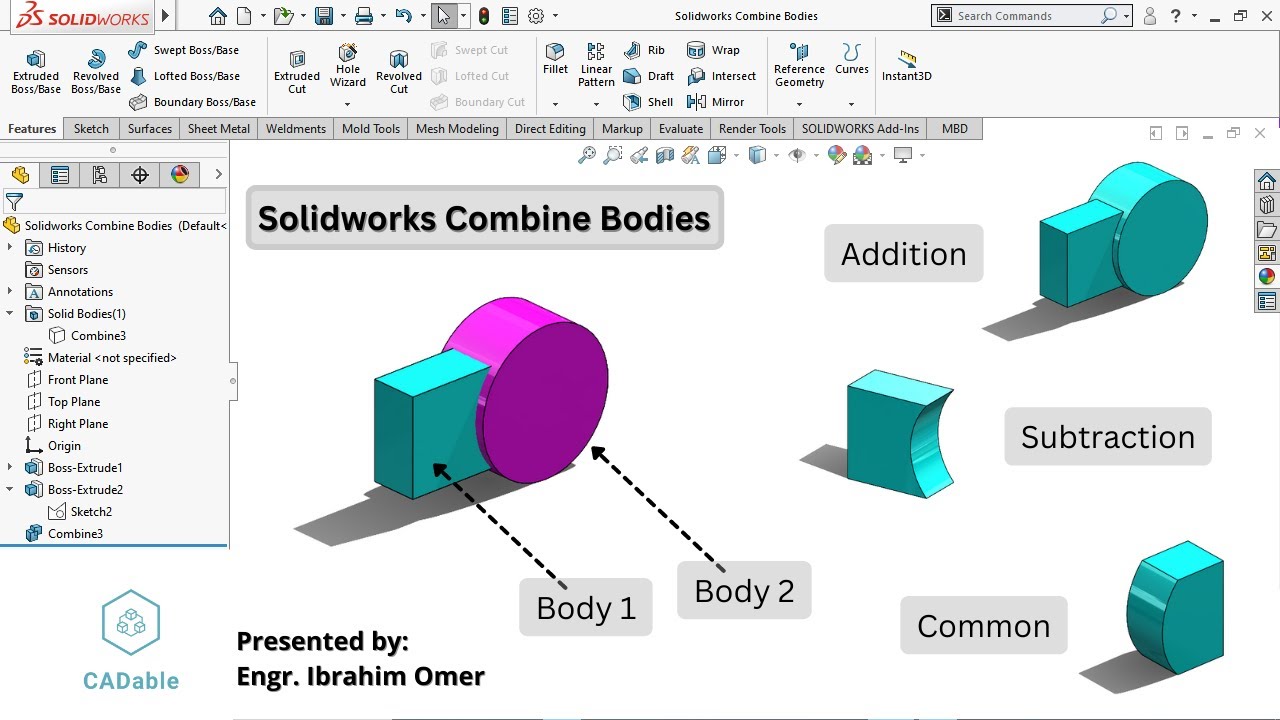The width and height of the screenshot is (1280, 720).
Task: Select the Intersect tool
Action: point(722,76)
